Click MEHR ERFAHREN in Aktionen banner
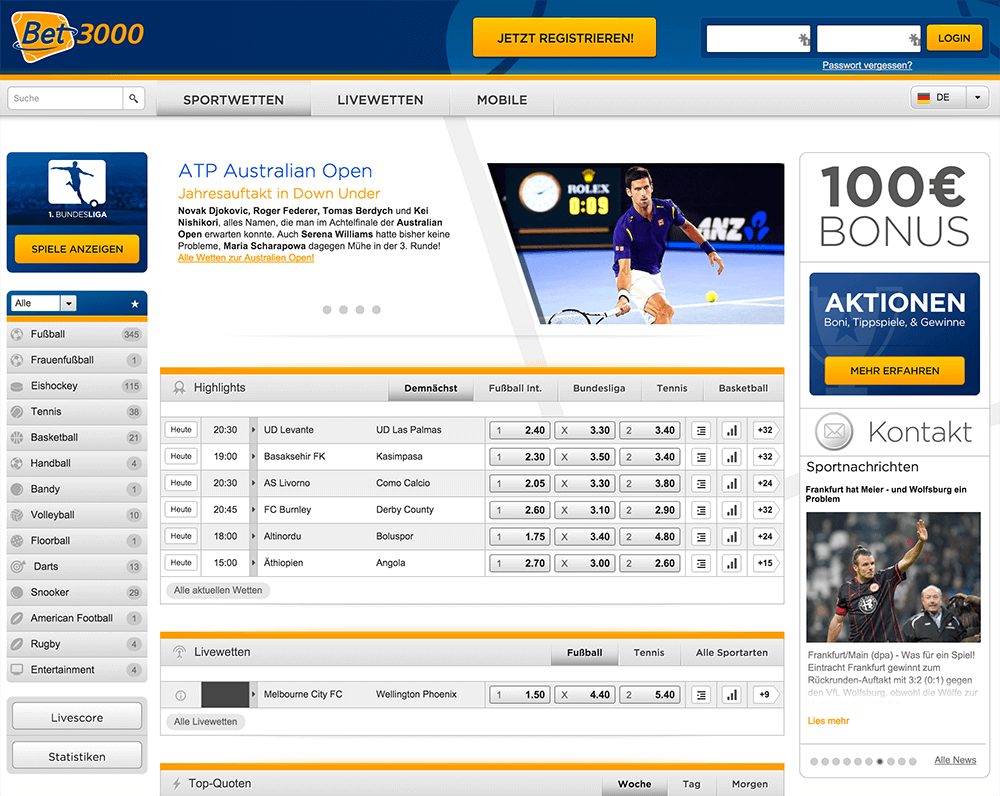This screenshot has width=1000, height=796. tap(894, 371)
